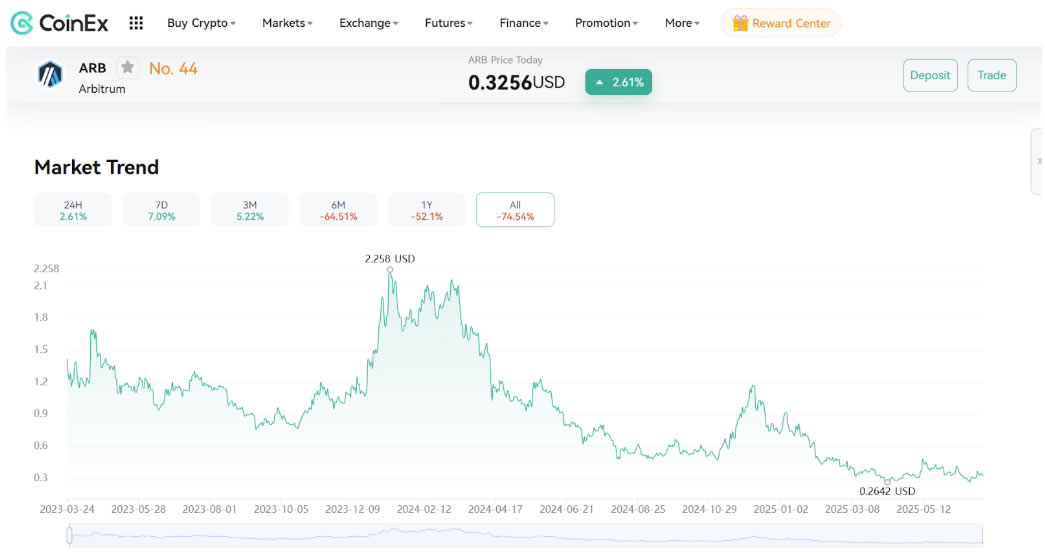Toggle the ARB favorite star
The height and width of the screenshot is (552, 1045).
coord(127,68)
